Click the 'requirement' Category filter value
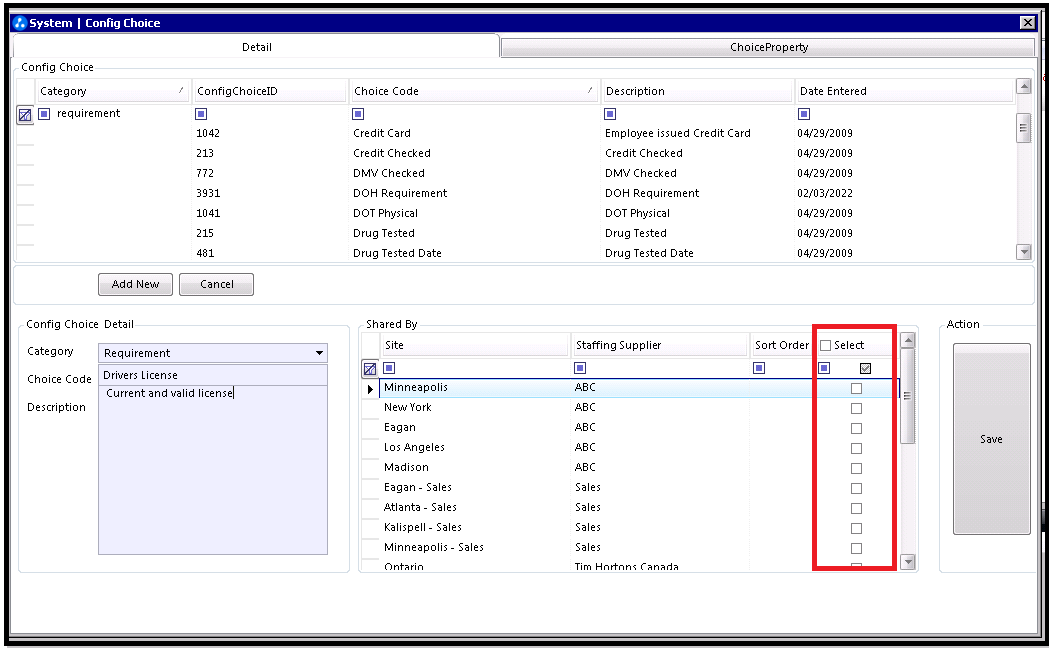Image resolution: width=1056 pixels, height=651 pixels. (x=89, y=113)
